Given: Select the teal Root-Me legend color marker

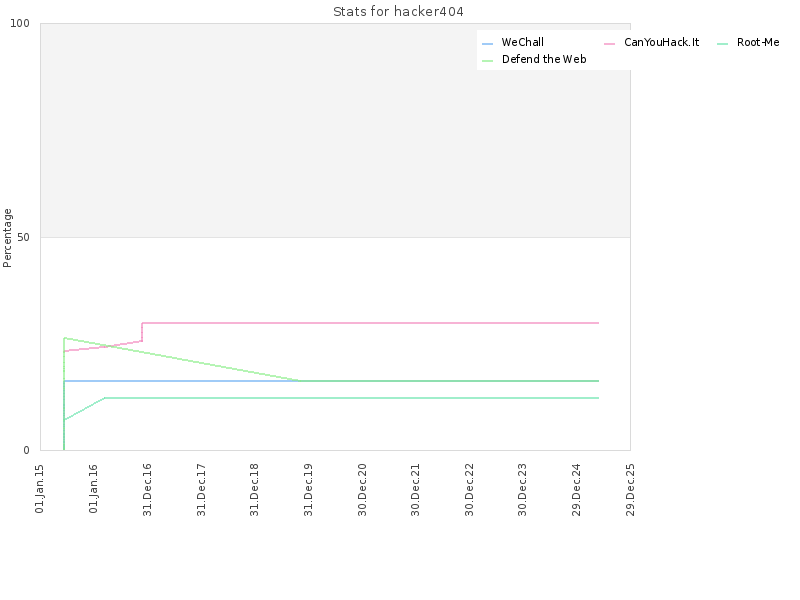Looking at the screenshot, I should click(x=722, y=44).
